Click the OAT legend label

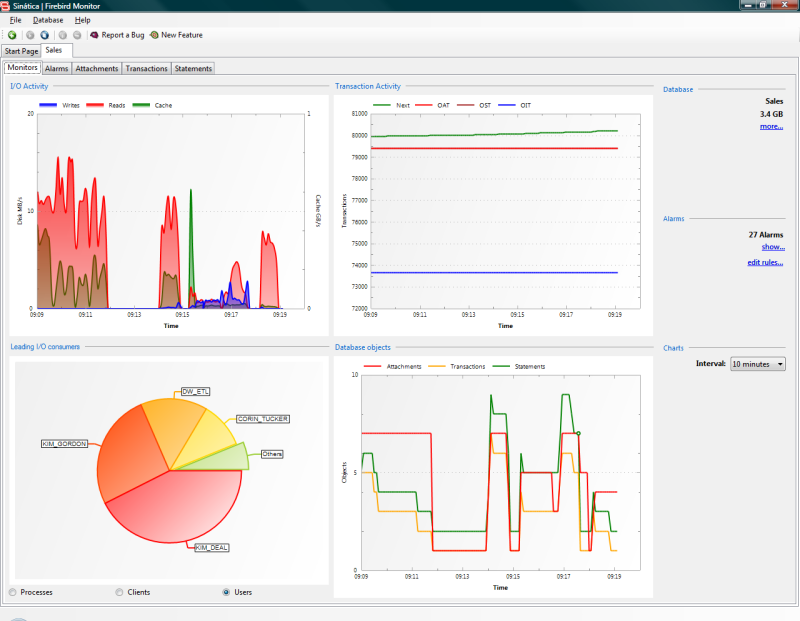click(x=443, y=105)
